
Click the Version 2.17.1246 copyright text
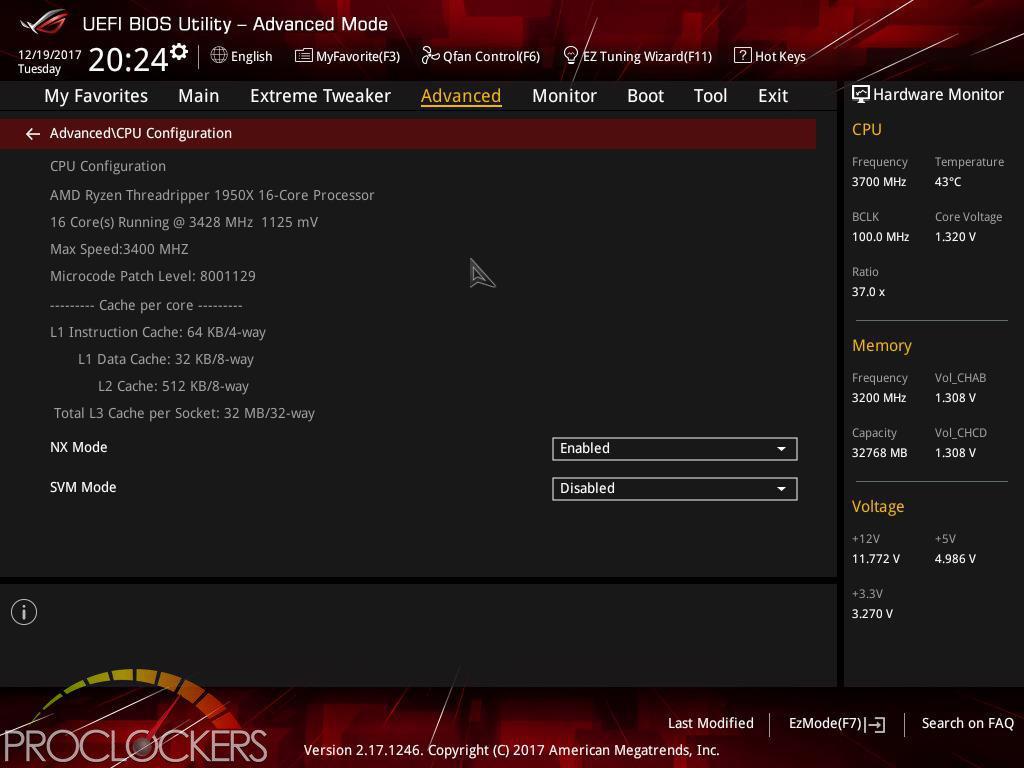click(511, 750)
